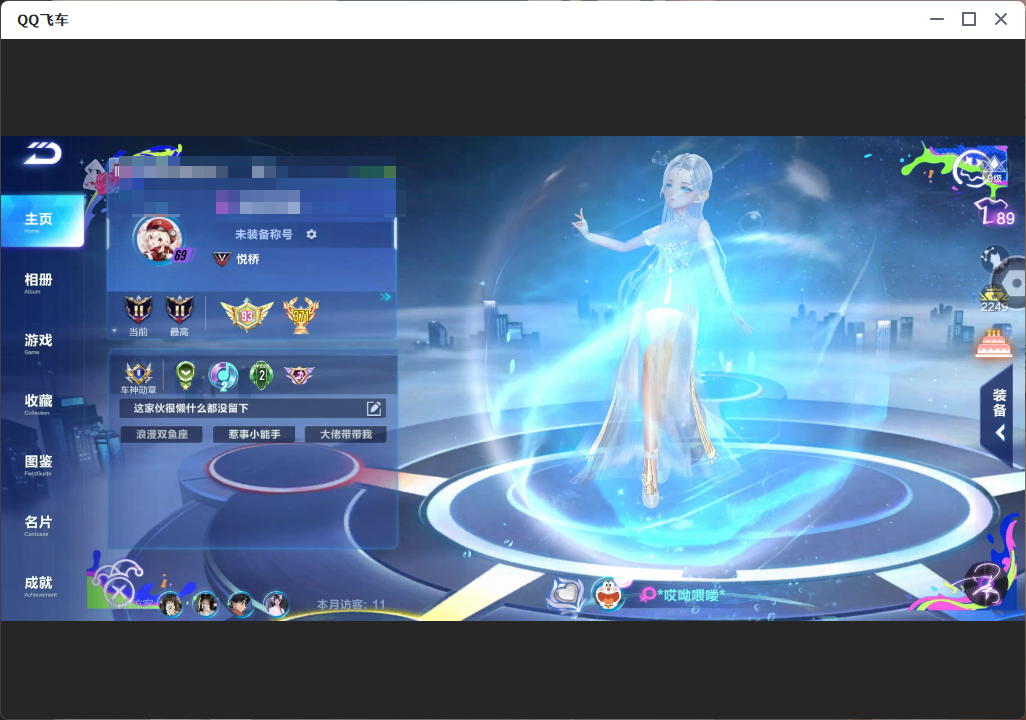Open title settings gear next to 未装备称号

pyautogui.click(x=311, y=234)
